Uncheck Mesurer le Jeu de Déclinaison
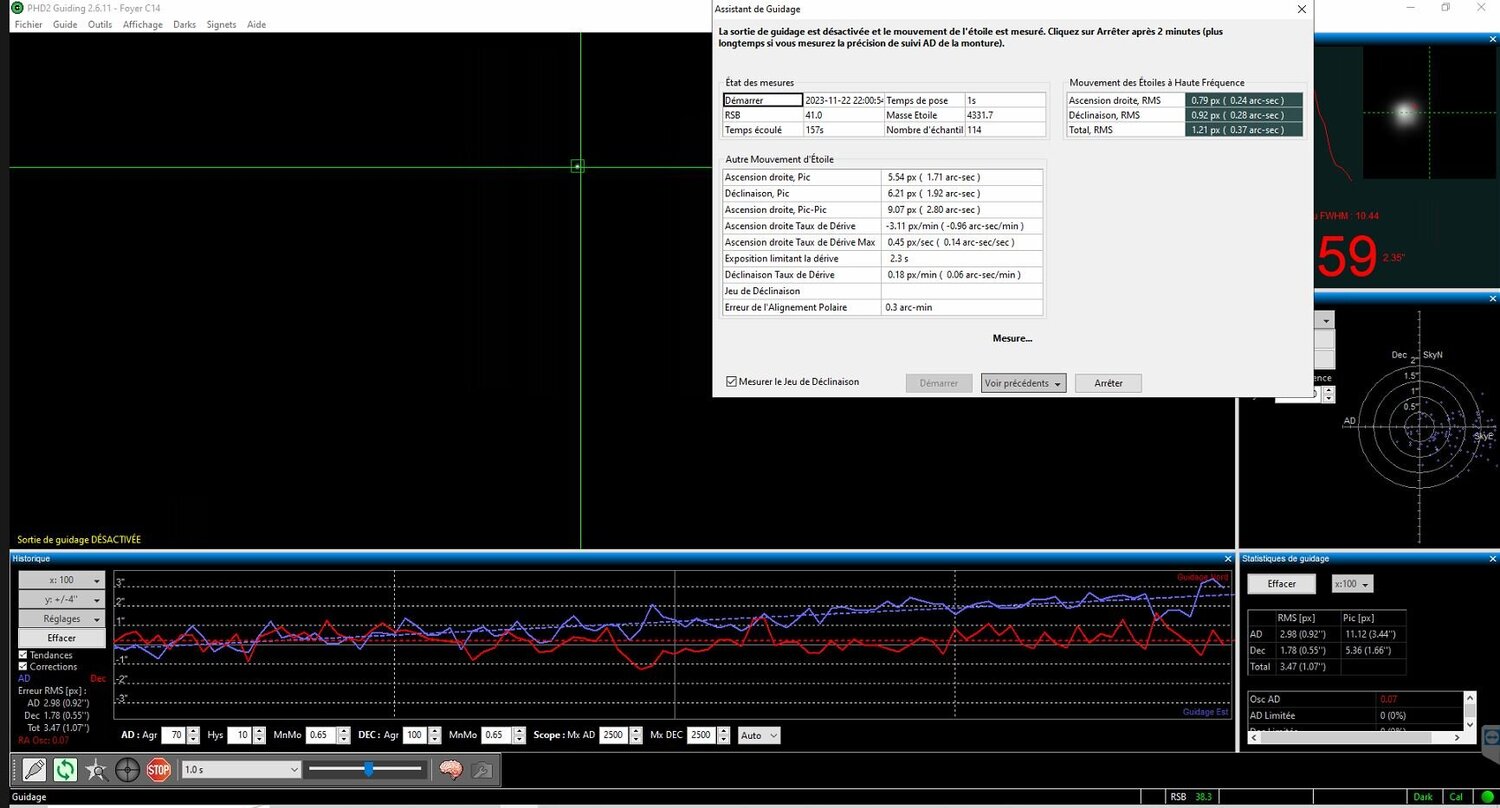This screenshot has height=808, width=1500. (732, 381)
